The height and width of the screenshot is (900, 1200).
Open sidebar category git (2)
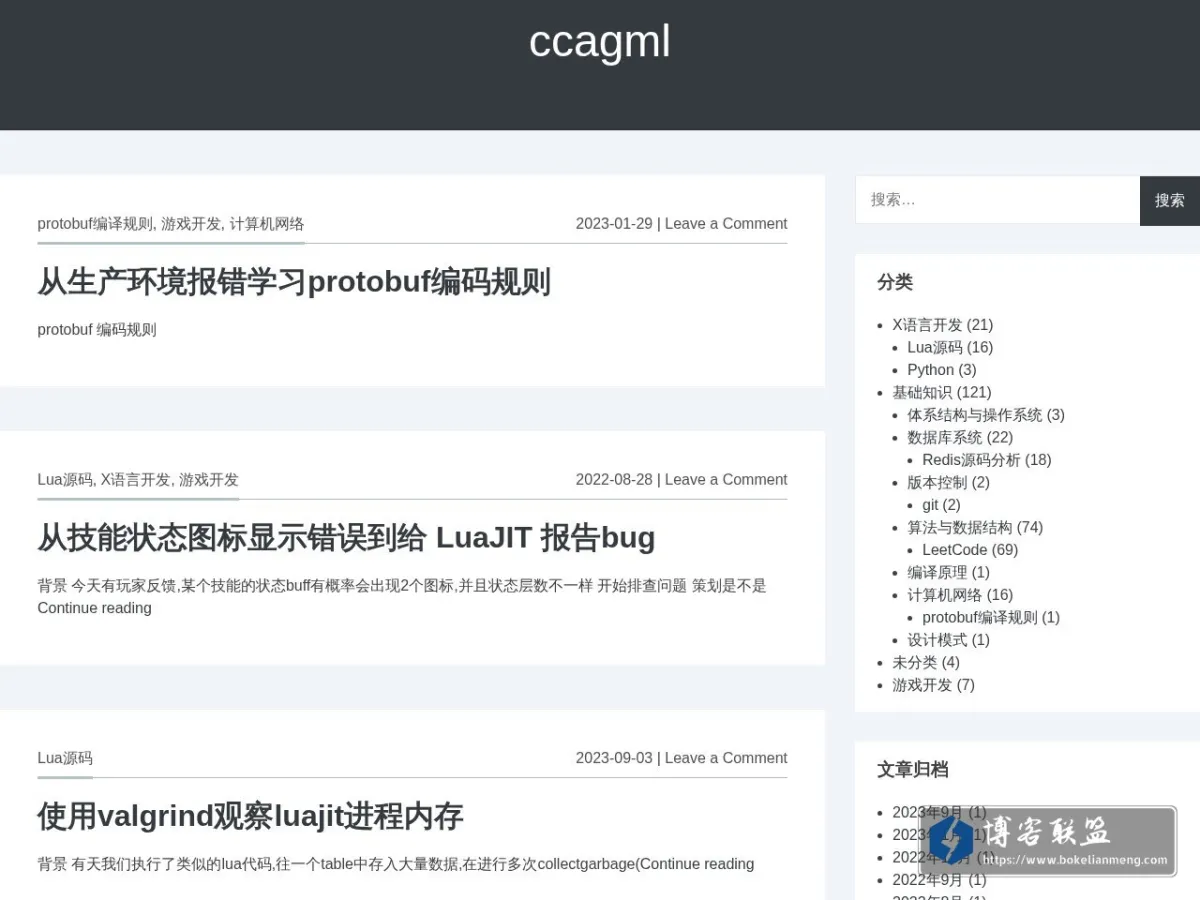tap(930, 505)
